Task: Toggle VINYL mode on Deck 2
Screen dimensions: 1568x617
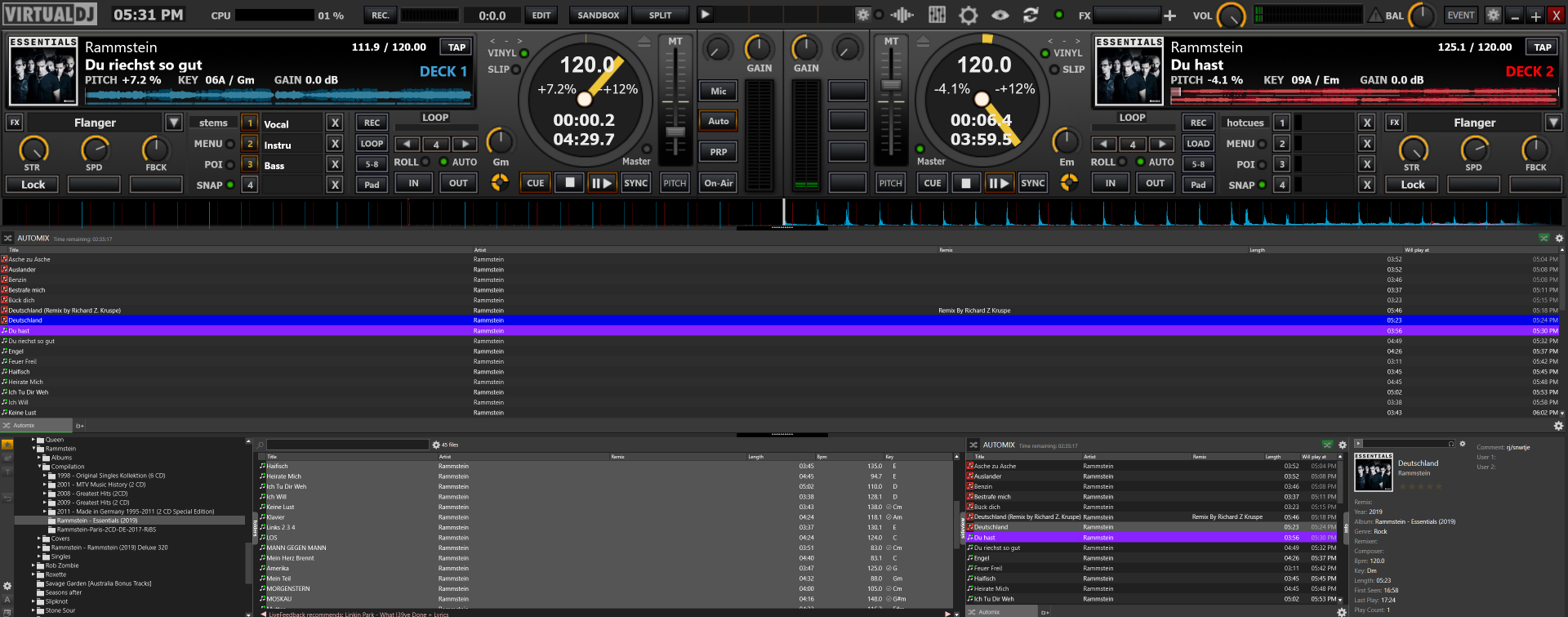Action: pos(1045,53)
